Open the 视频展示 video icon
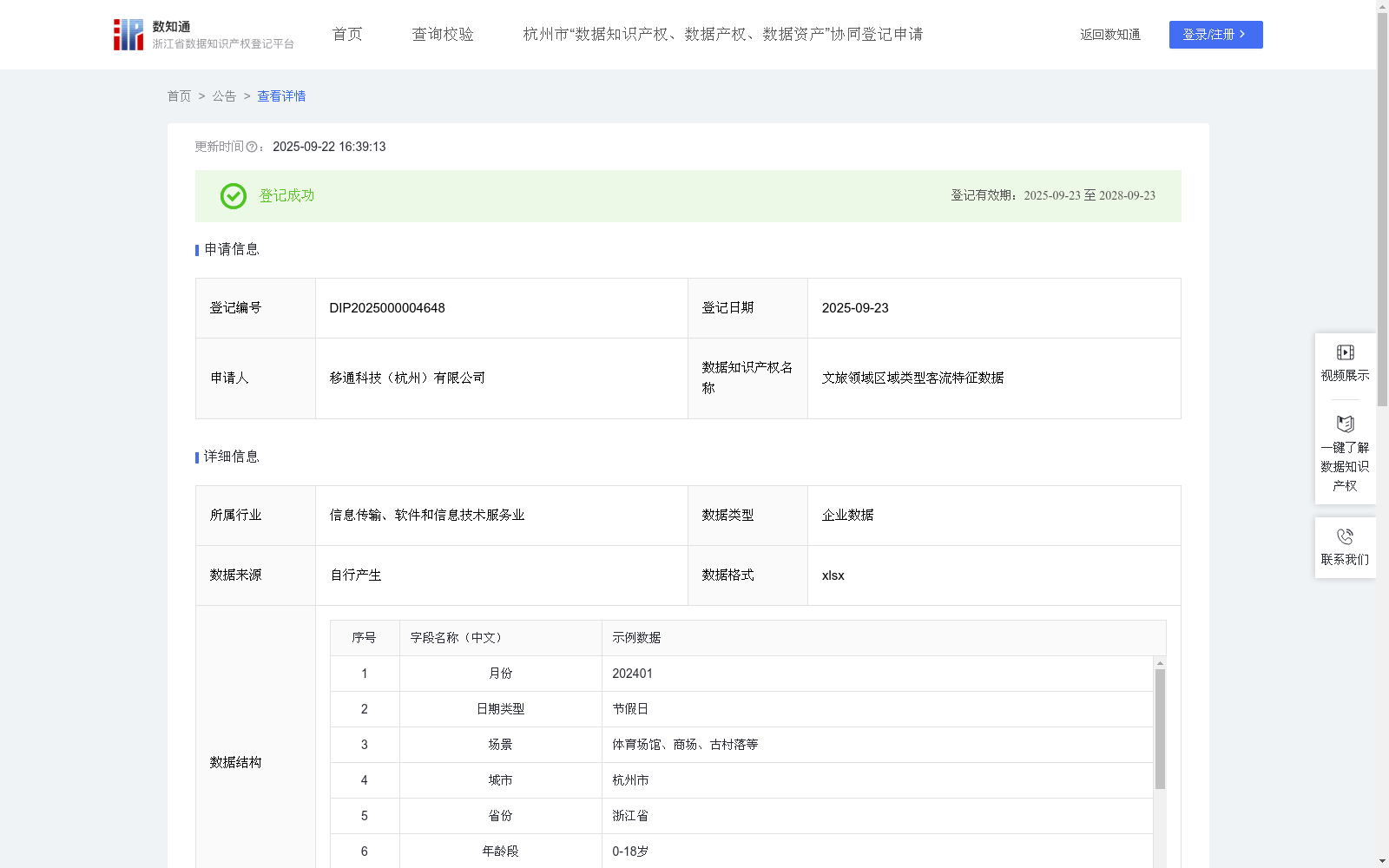This screenshot has width=1389, height=868. click(x=1345, y=352)
